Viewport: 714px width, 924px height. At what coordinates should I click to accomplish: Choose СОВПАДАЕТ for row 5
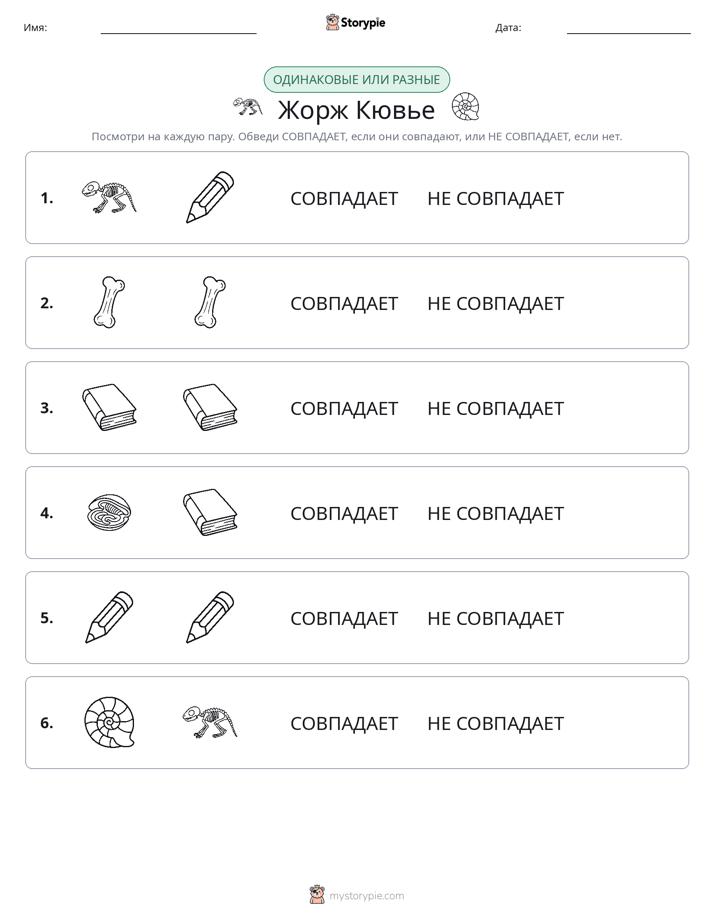[x=344, y=618]
